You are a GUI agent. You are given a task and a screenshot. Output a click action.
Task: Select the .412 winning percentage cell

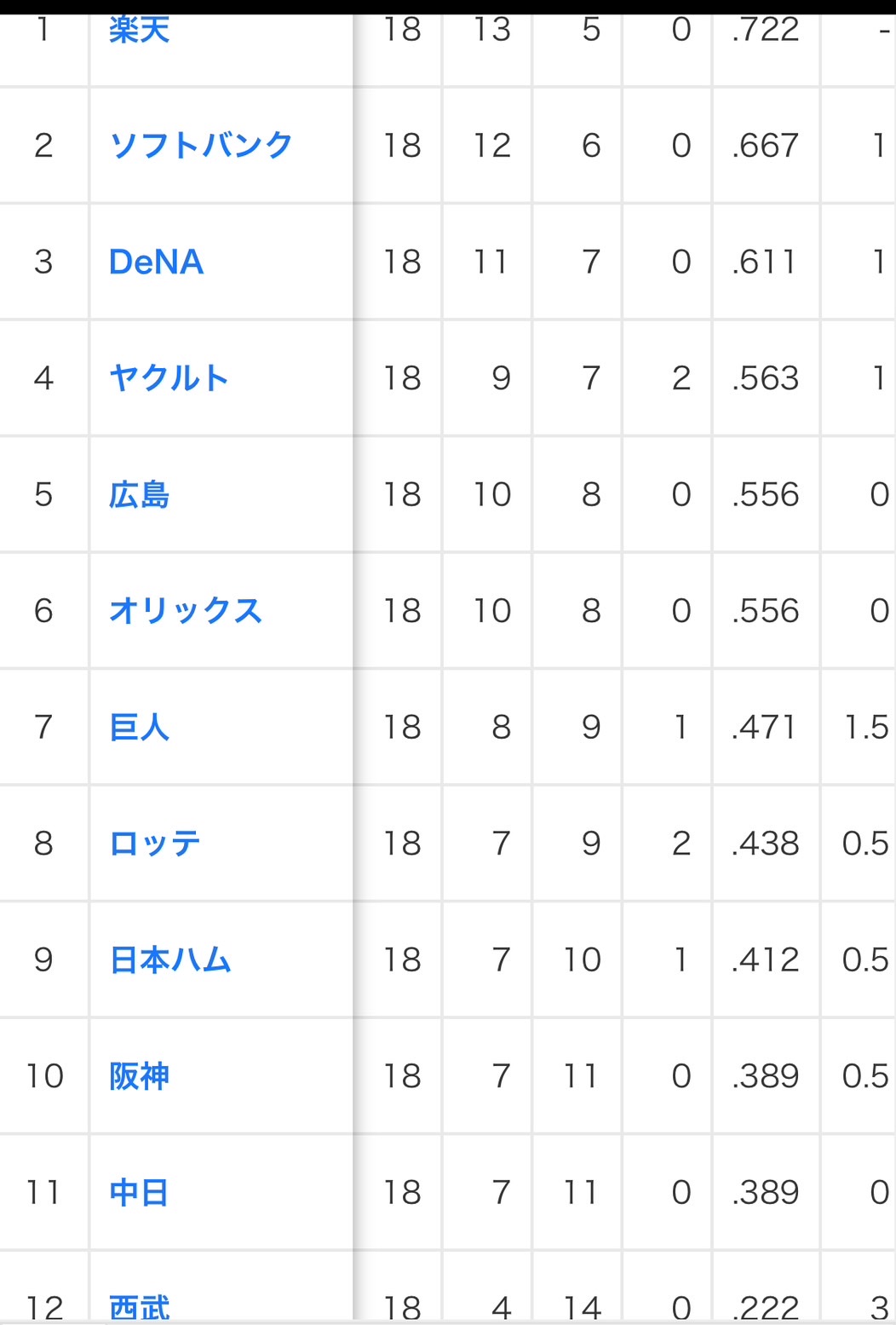[x=765, y=959]
